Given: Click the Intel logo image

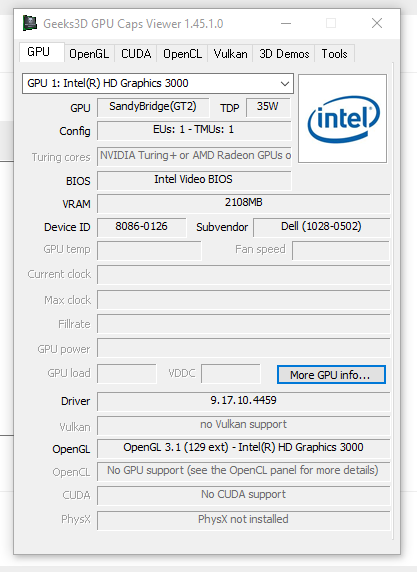Looking at the screenshot, I should [x=342, y=118].
